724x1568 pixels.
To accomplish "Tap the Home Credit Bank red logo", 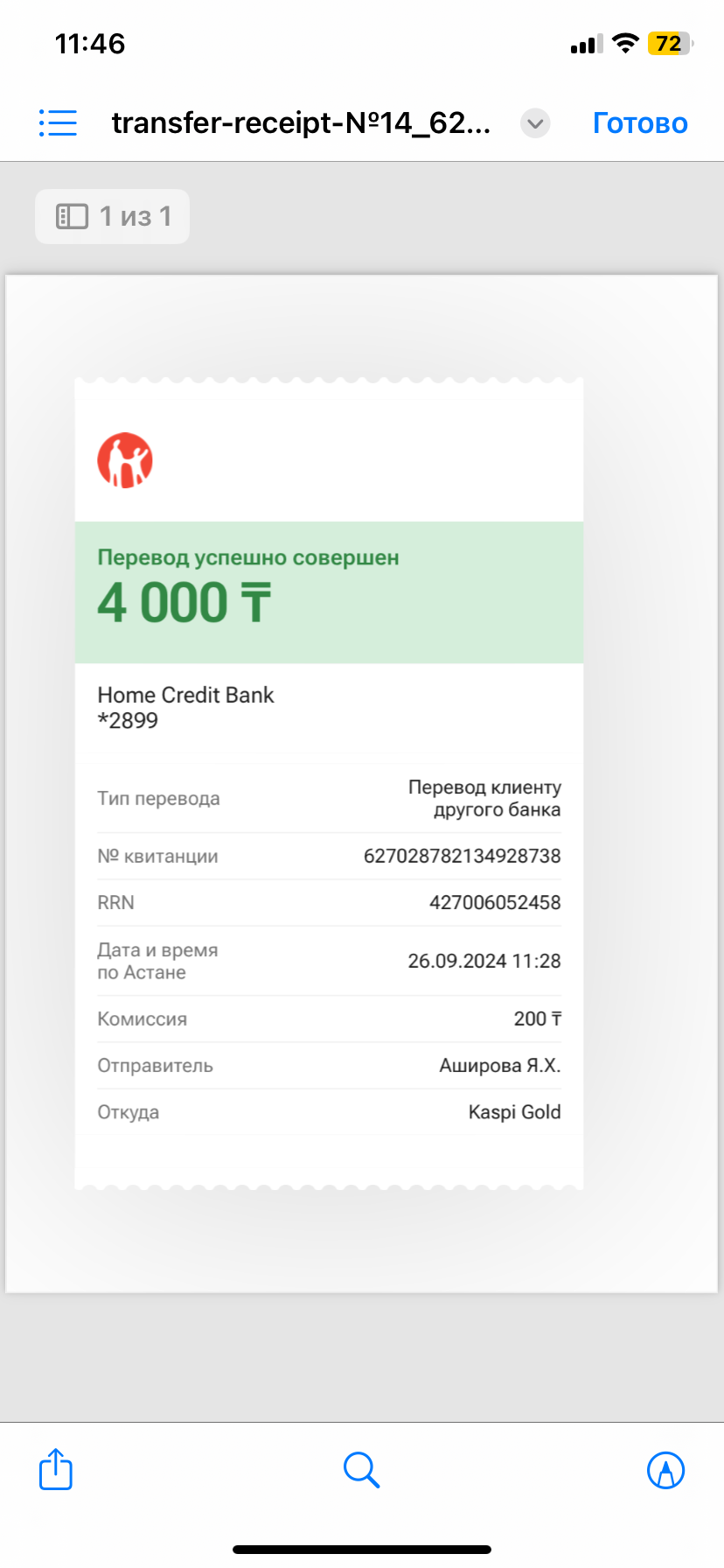I will point(125,460).
